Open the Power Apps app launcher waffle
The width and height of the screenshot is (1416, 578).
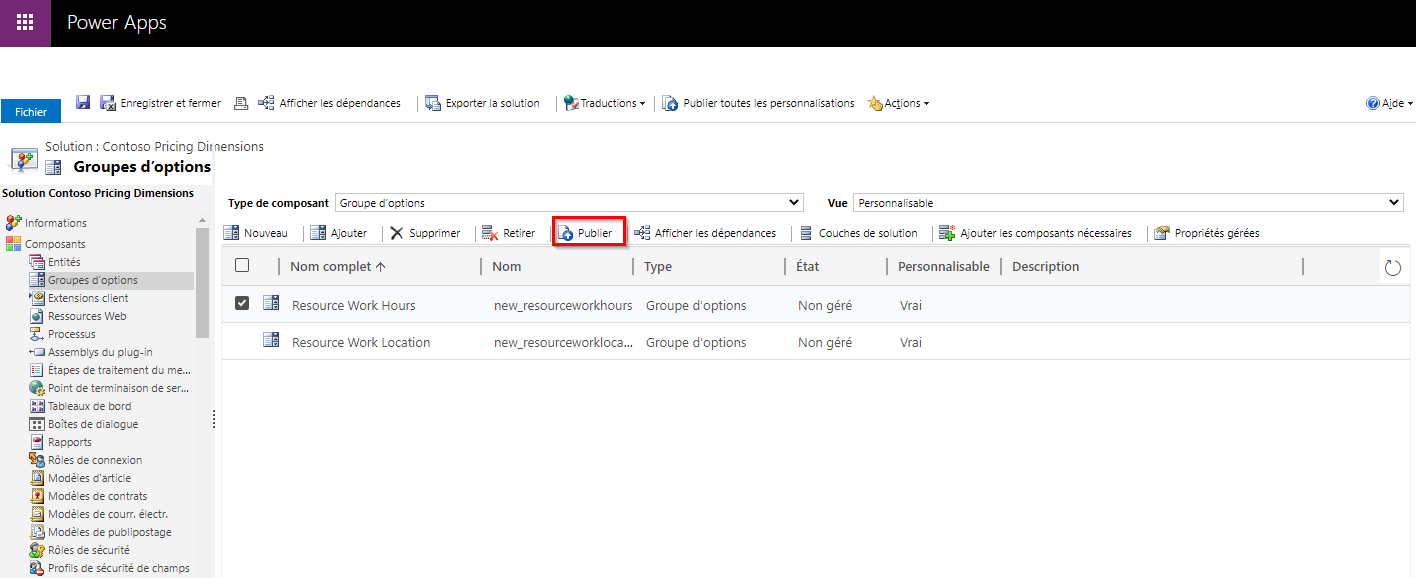(25, 23)
